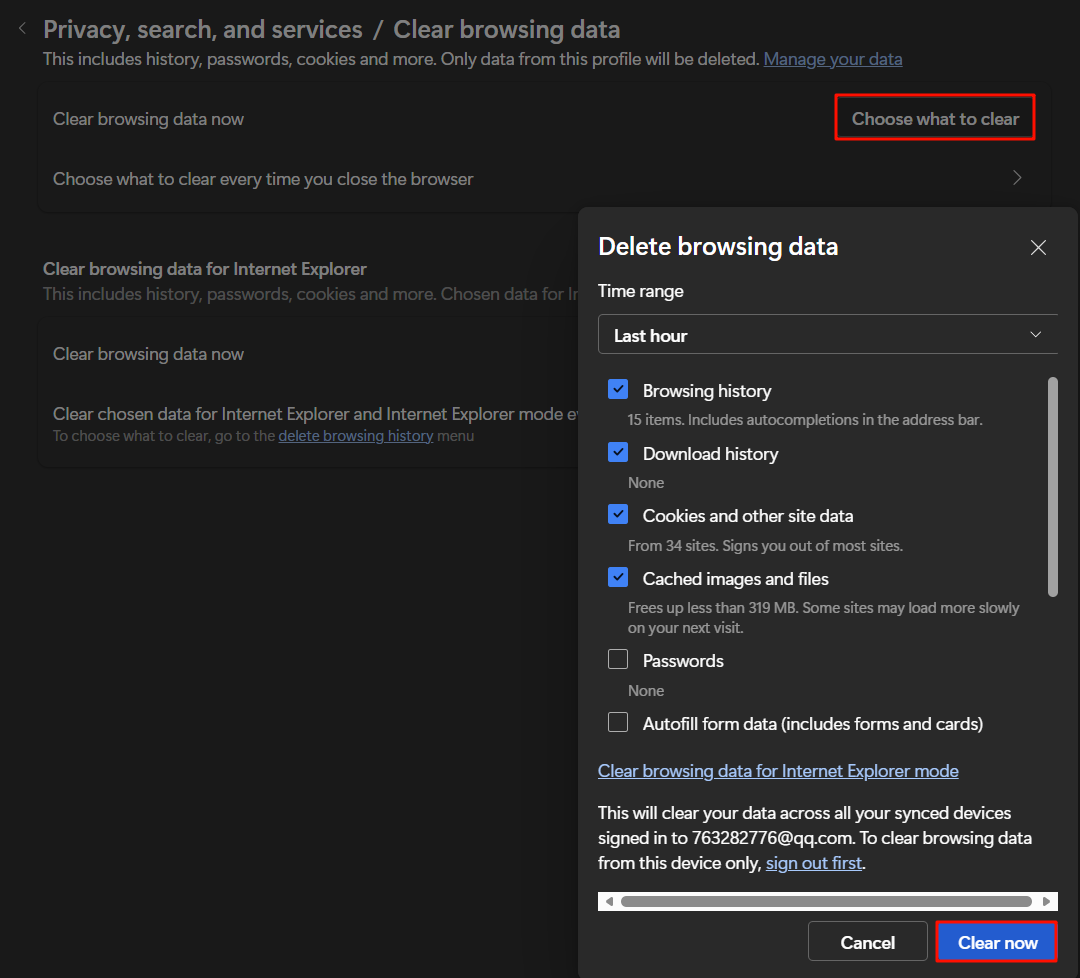
Task: Click the horizontal scrollbar's right arrow
Action: [1046, 901]
